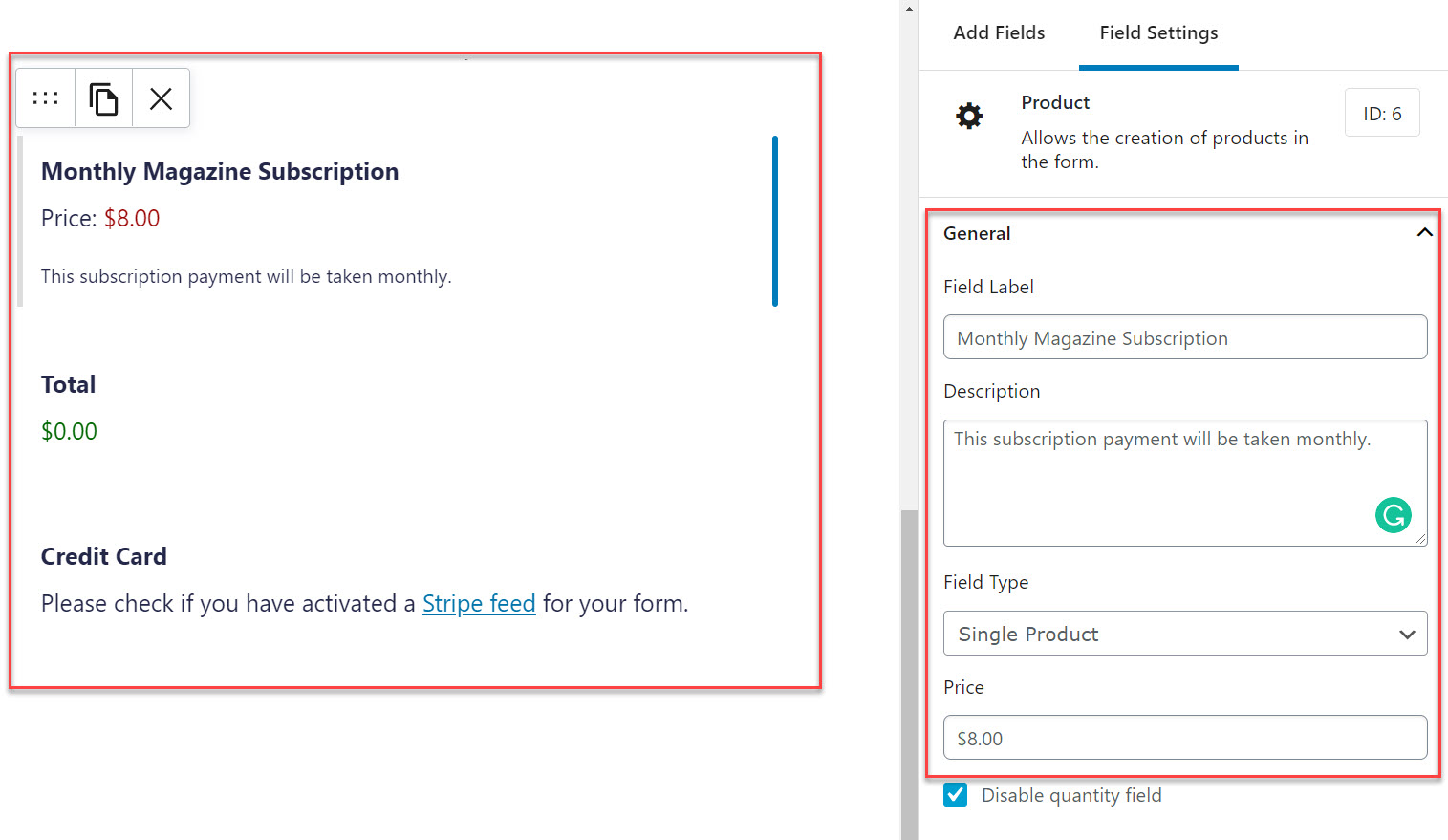Select the Monthly Magazine Subscription heading
Image resolution: width=1448 pixels, height=840 pixels.
point(220,172)
